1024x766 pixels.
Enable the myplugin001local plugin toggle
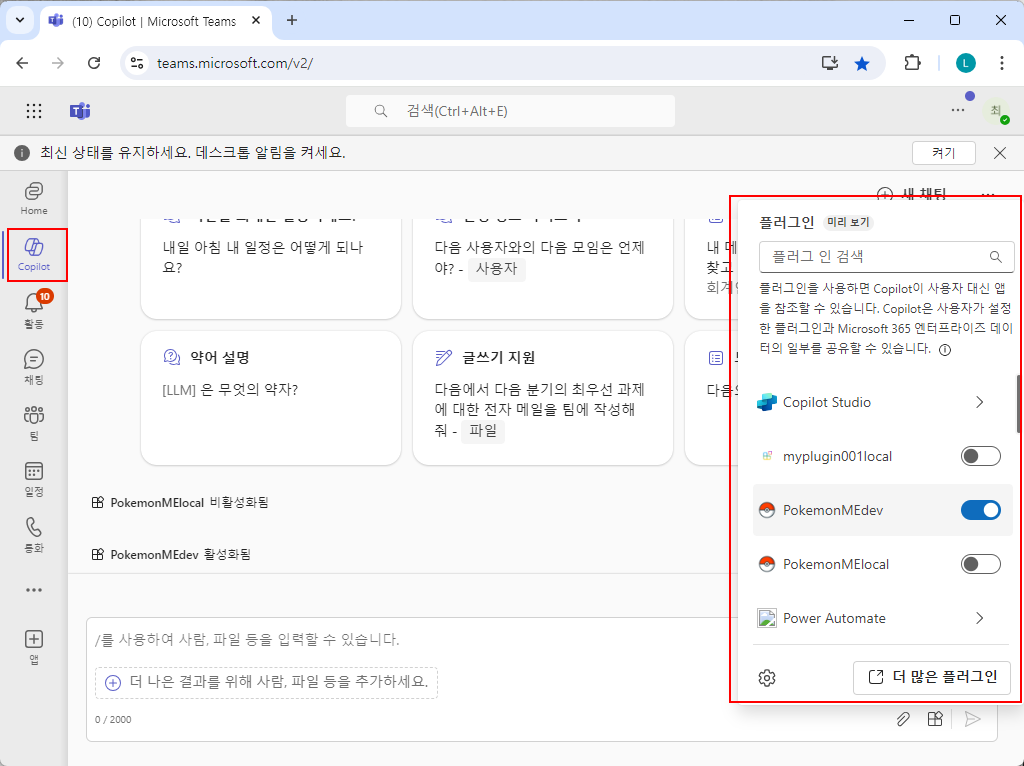pos(981,456)
